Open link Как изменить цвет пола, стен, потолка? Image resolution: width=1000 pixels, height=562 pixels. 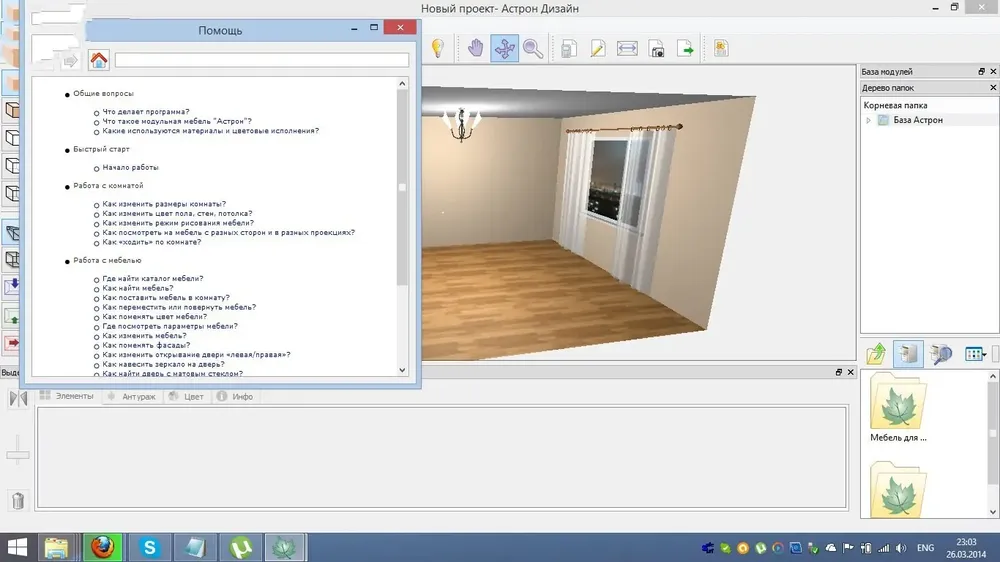[177, 214]
